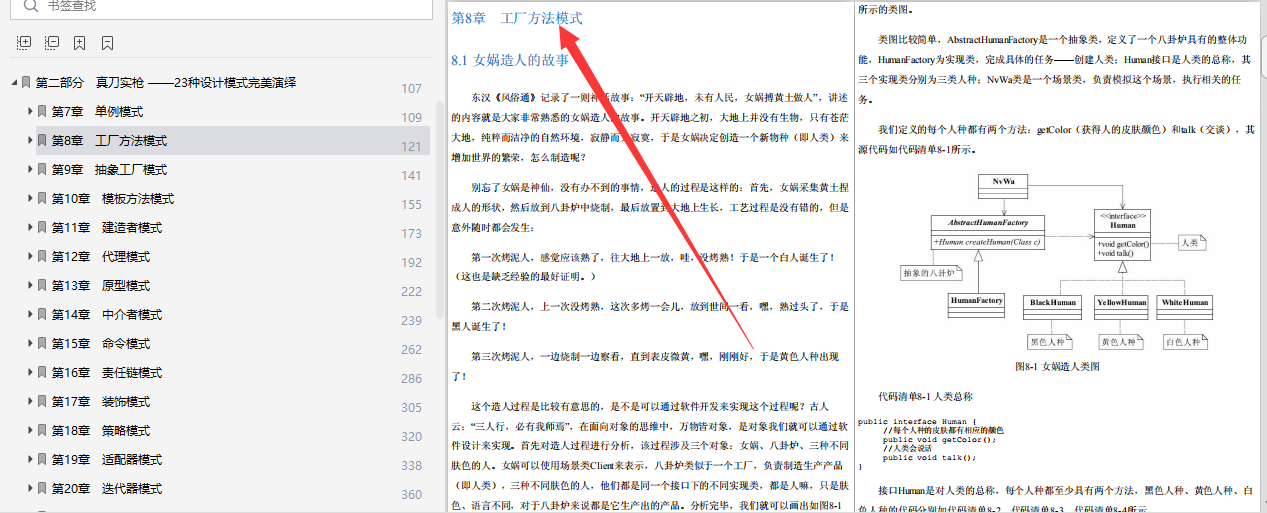Click heading 8.1 女娲造人的故事
This screenshot has height=513, width=1267.
(x=510, y=60)
